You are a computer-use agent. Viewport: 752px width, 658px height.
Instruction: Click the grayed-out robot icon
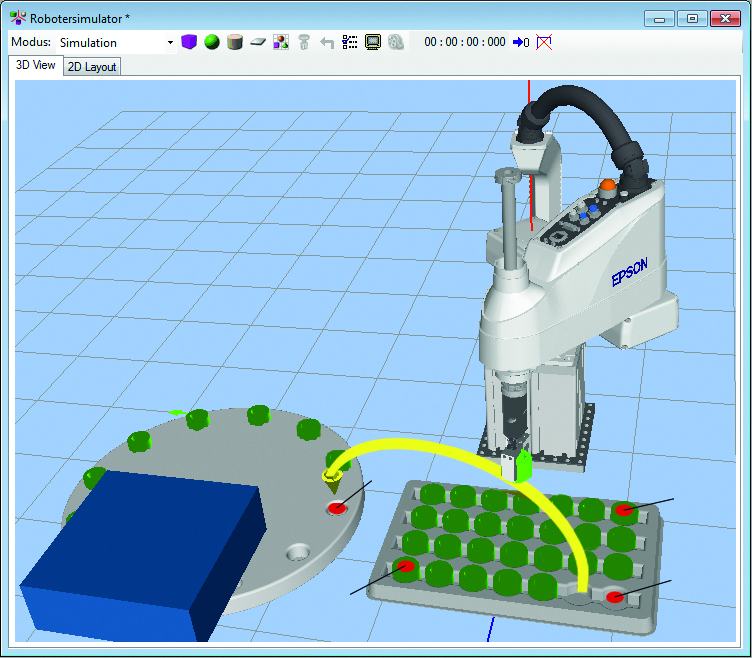(304, 42)
